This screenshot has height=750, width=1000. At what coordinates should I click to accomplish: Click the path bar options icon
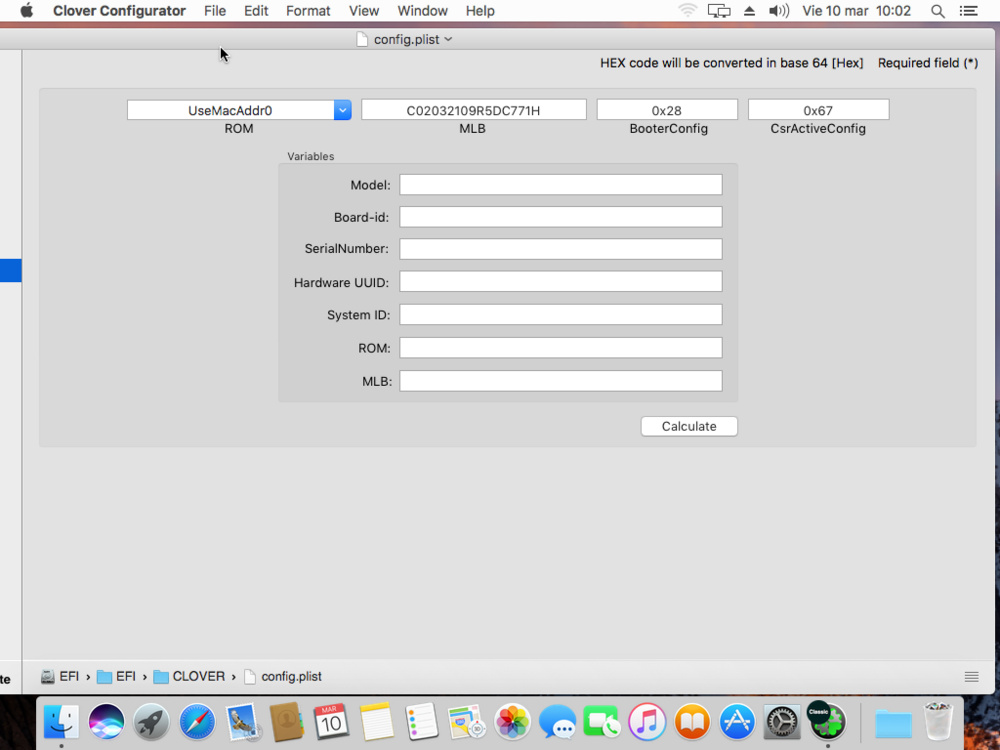971,677
